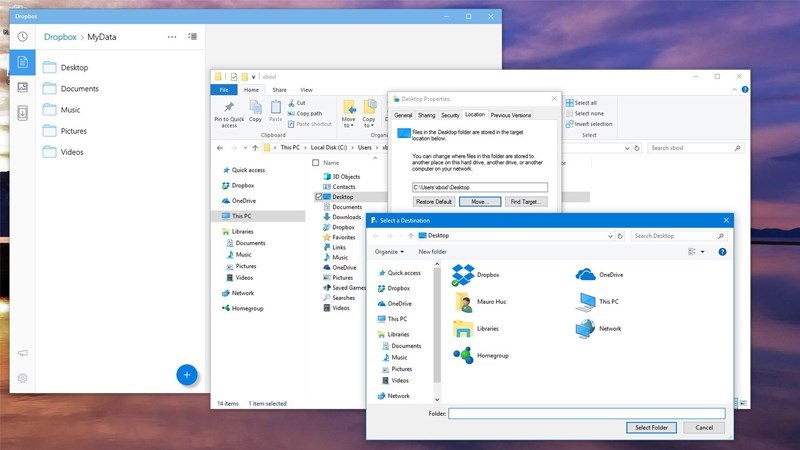
Task: Click New folder in destination dialog
Action: (x=433, y=252)
